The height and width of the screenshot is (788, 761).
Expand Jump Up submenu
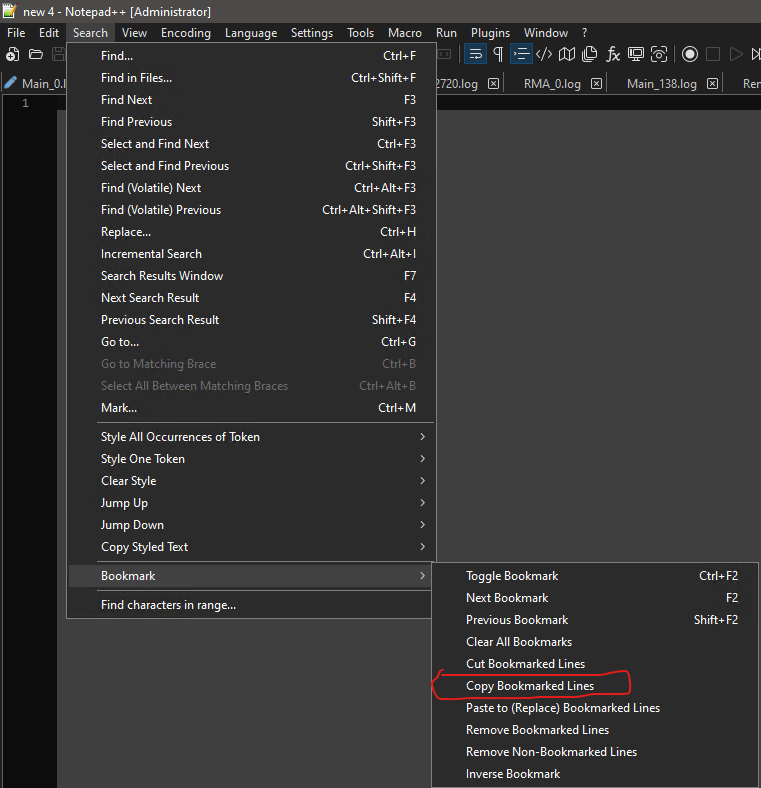251,503
